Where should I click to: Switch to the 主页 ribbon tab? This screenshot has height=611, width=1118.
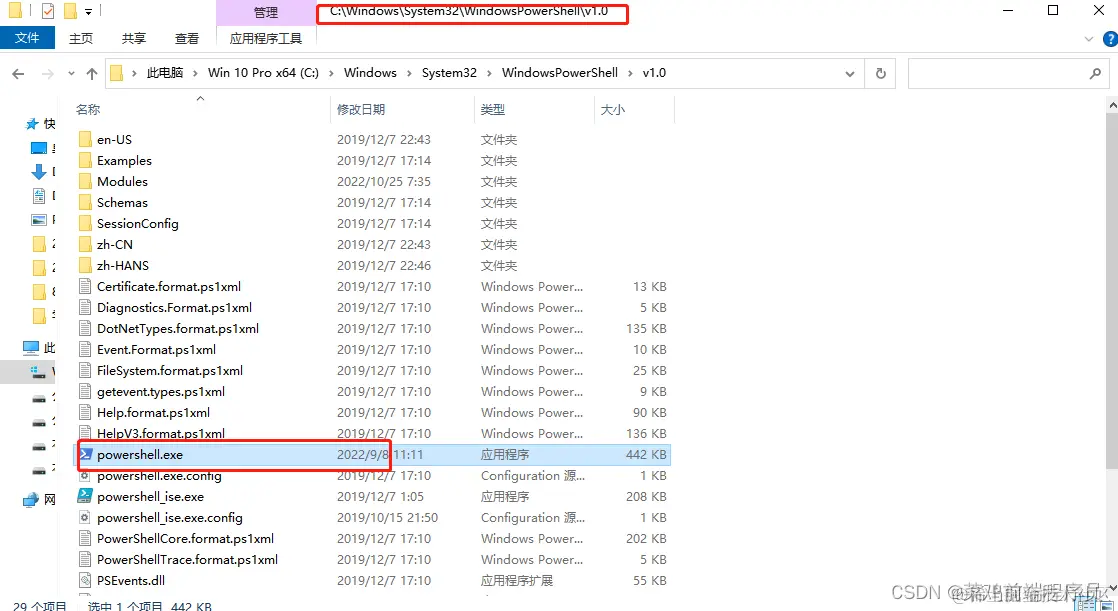[81, 38]
